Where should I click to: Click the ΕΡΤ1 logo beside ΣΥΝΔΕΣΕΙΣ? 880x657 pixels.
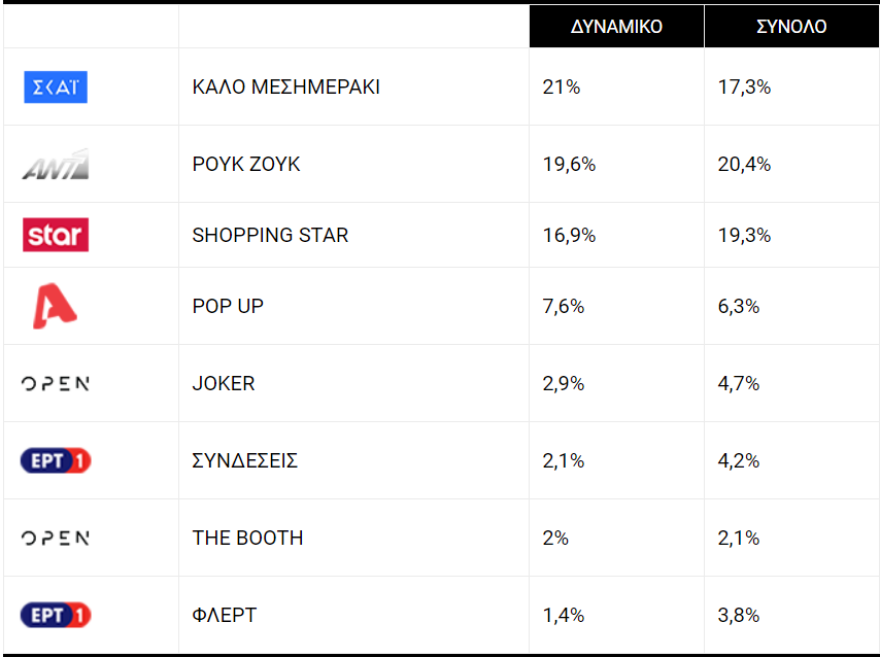coord(56,461)
